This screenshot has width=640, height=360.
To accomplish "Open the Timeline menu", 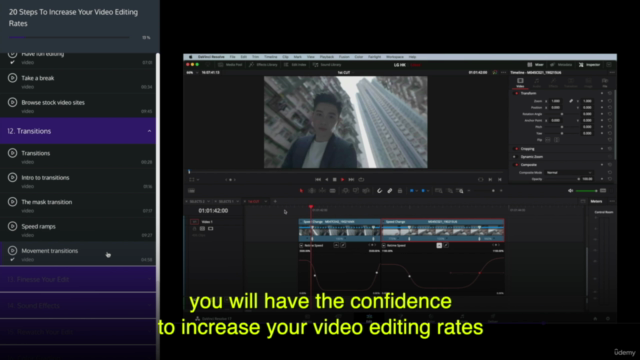I will pos(270,57).
